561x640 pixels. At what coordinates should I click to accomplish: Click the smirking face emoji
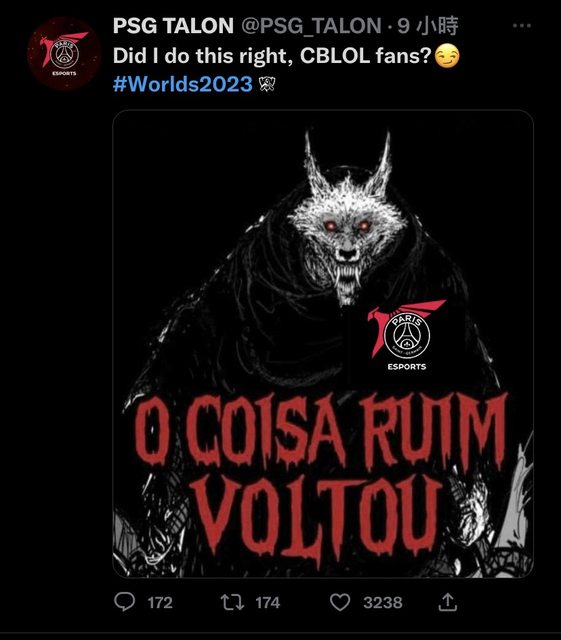pos(447,56)
